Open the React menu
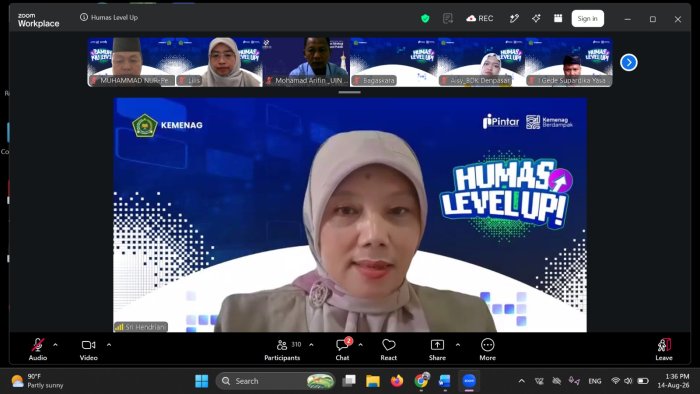This screenshot has width=700, height=394. click(388, 349)
